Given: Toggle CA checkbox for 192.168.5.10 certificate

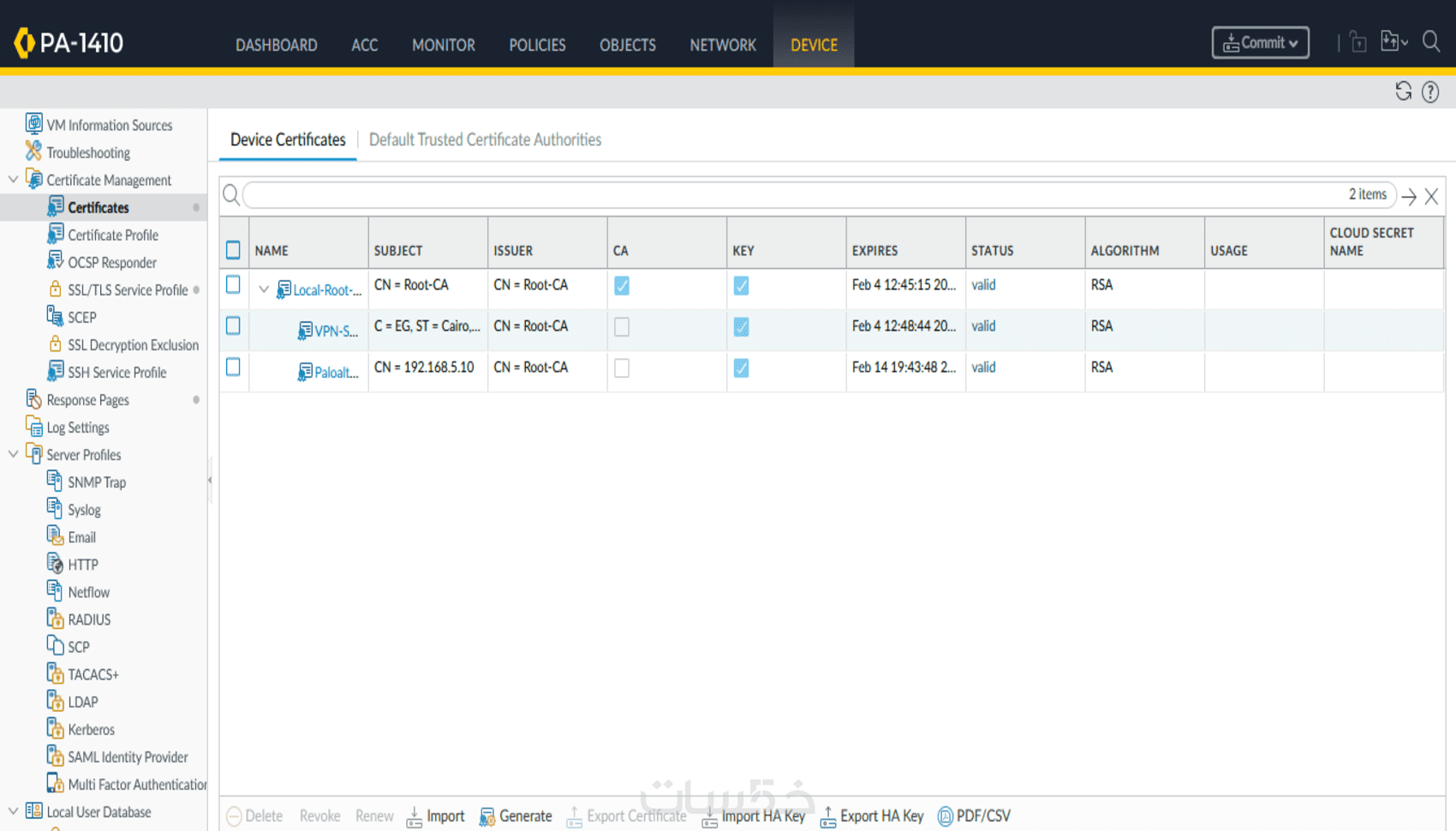Looking at the screenshot, I should [622, 368].
